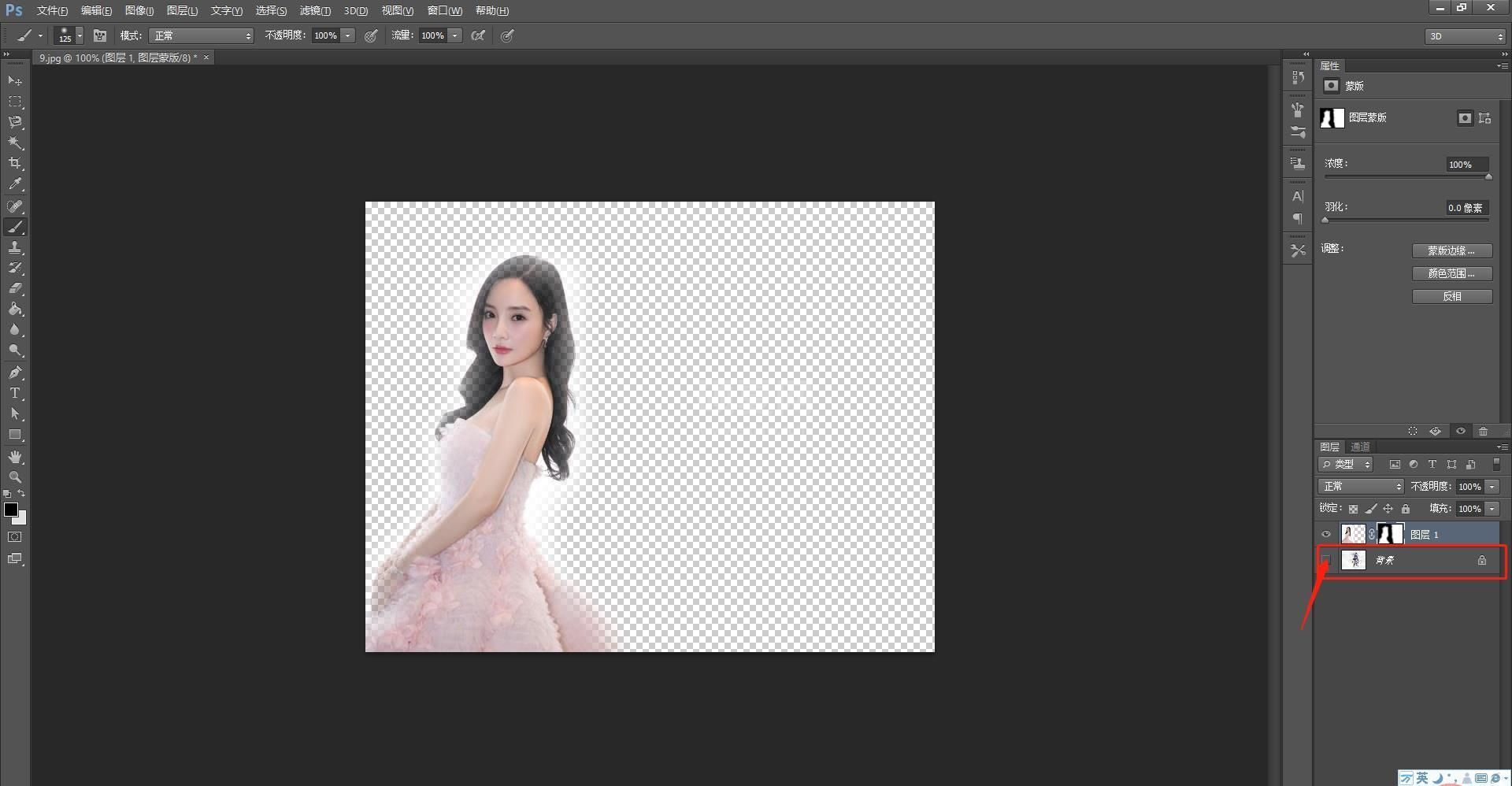Viewport: 1512px width, 786px height.
Task: Select the Path Selection tool
Action: (15, 413)
